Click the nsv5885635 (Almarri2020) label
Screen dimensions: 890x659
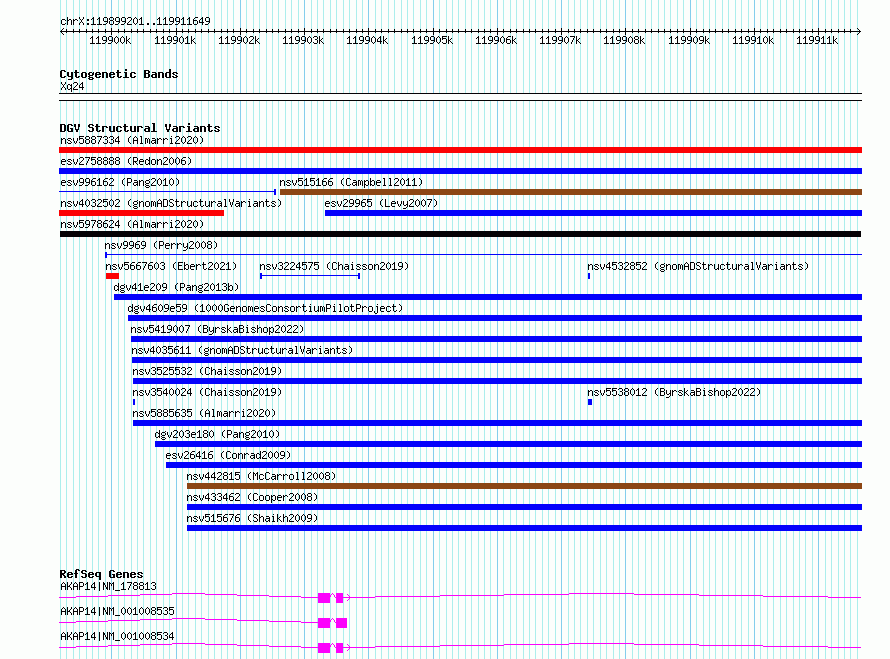pyautogui.click(x=204, y=413)
